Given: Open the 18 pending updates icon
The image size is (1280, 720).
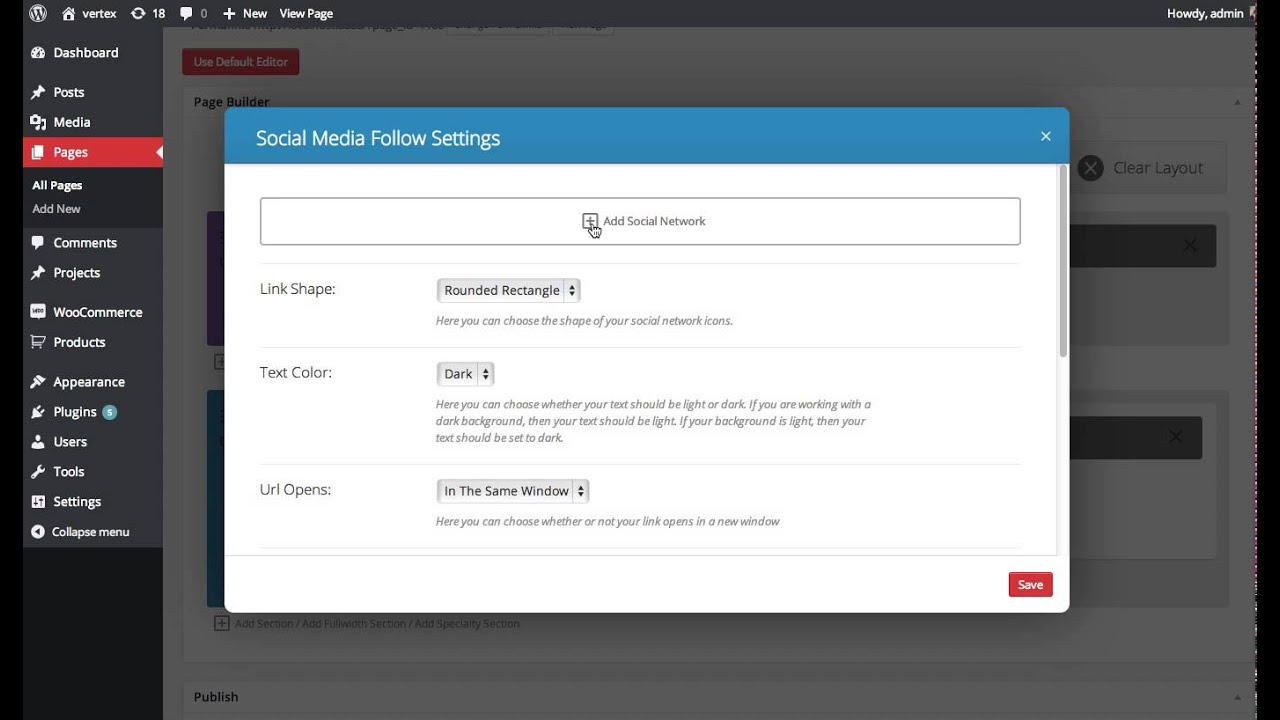Looking at the screenshot, I should (148, 13).
